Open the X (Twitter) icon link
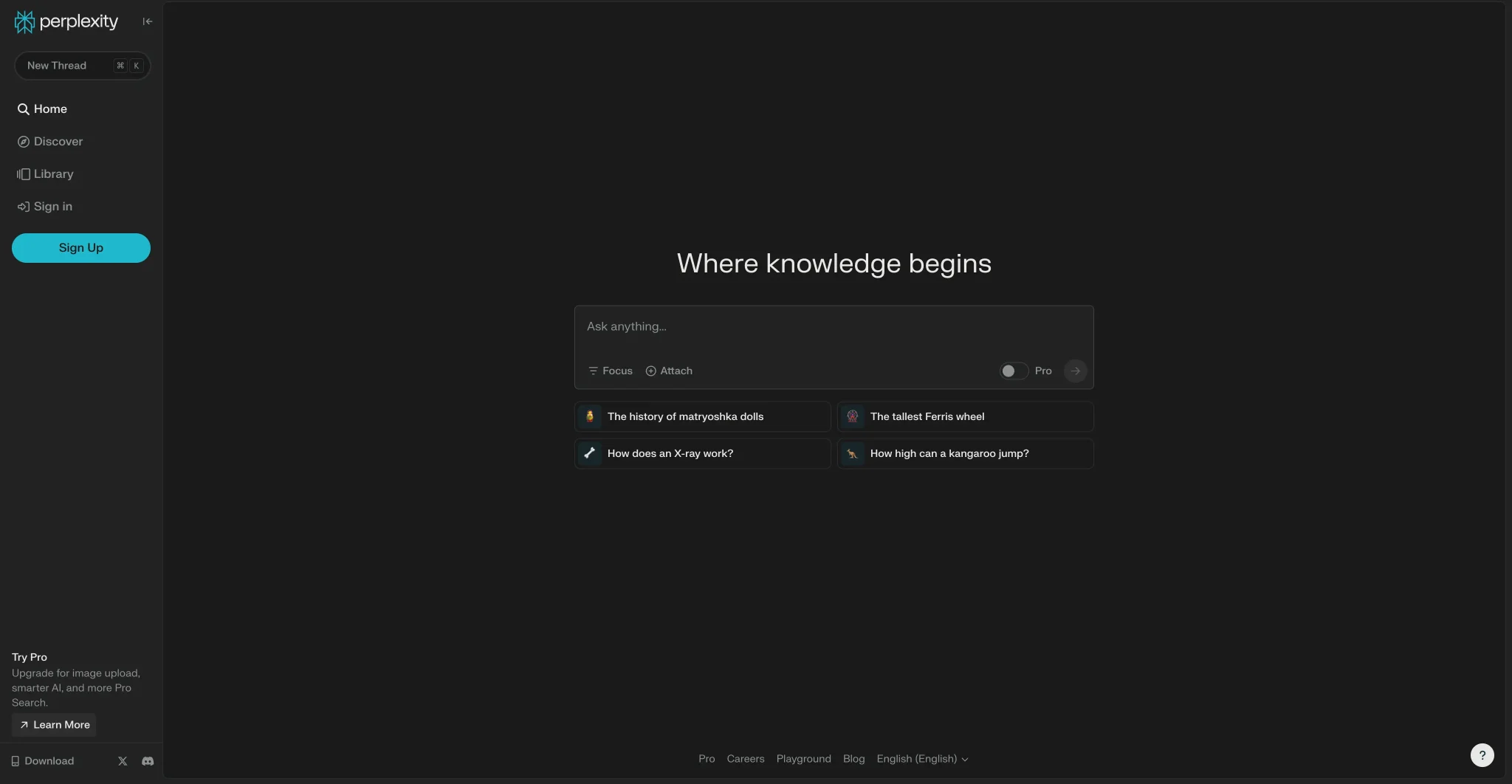The image size is (1512, 784). pyautogui.click(x=123, y=761)
